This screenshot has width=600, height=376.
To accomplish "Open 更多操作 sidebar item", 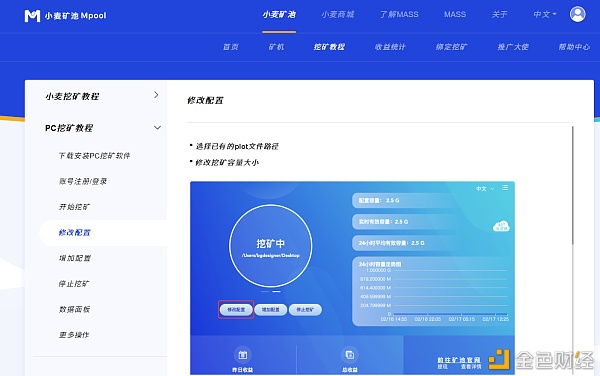I will point(74,335).
